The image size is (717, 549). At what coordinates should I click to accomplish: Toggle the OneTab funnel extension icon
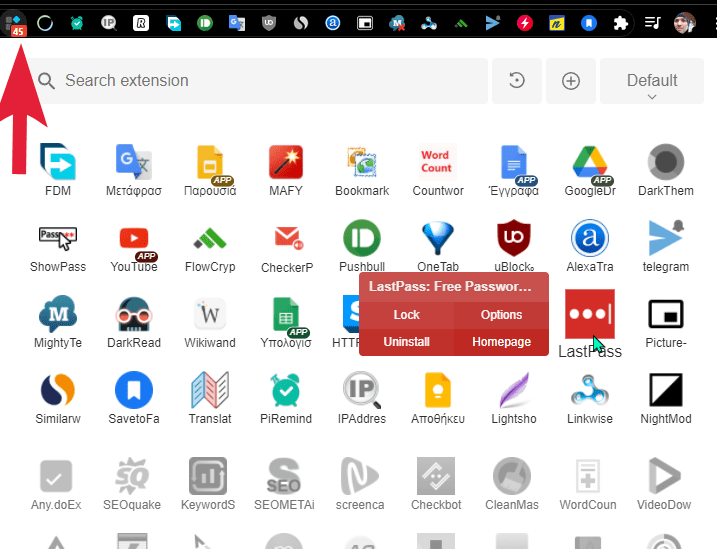coord(438,238)
